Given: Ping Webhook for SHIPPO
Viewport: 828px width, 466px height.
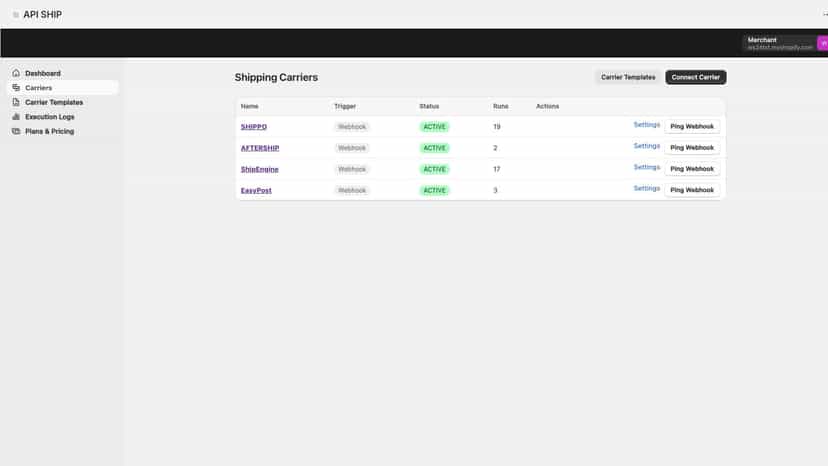Looking at the screenshot, I should (x=692, y=126).
